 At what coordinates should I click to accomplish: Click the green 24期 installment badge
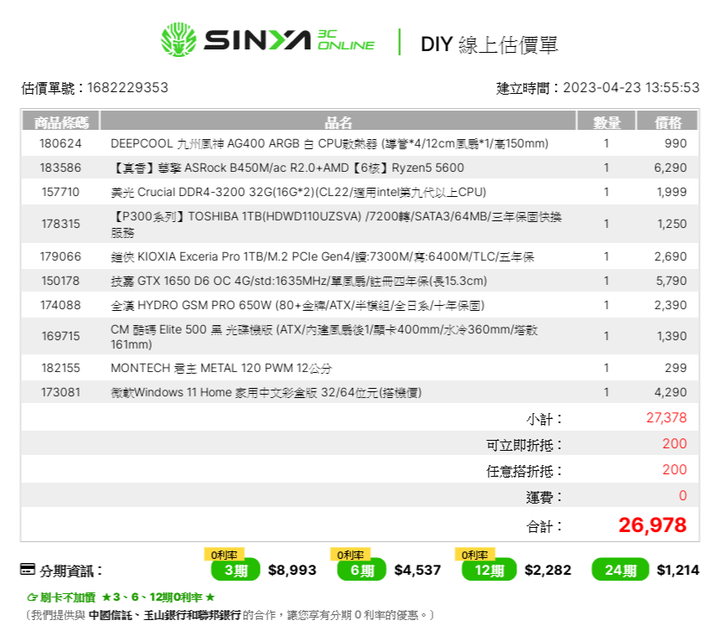(620, 570)
